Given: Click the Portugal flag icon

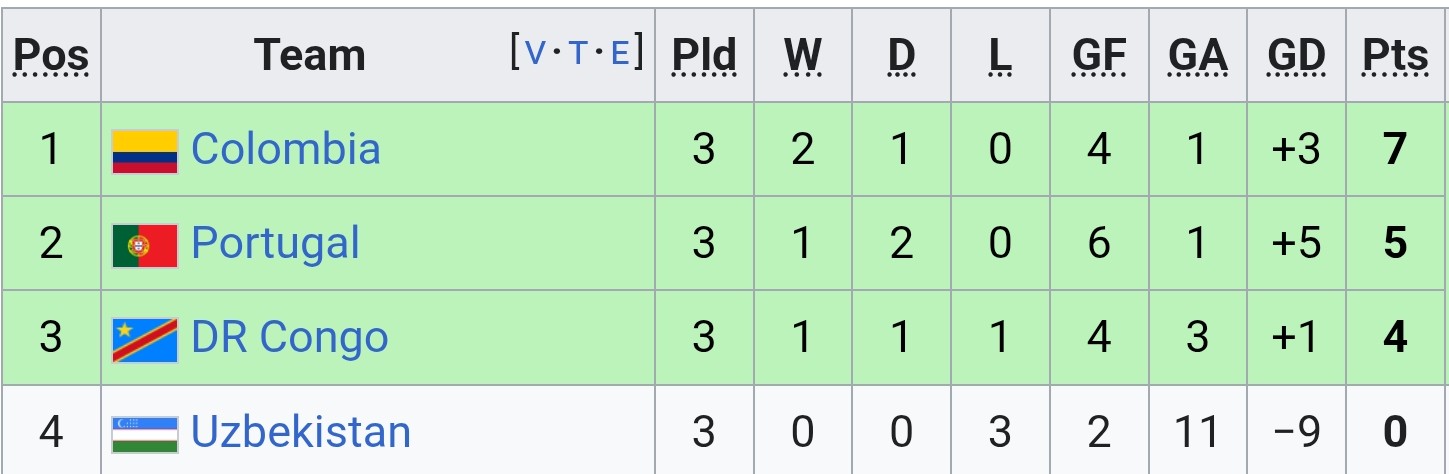Looking at the screenshot, I should click(x=145, y=245).
